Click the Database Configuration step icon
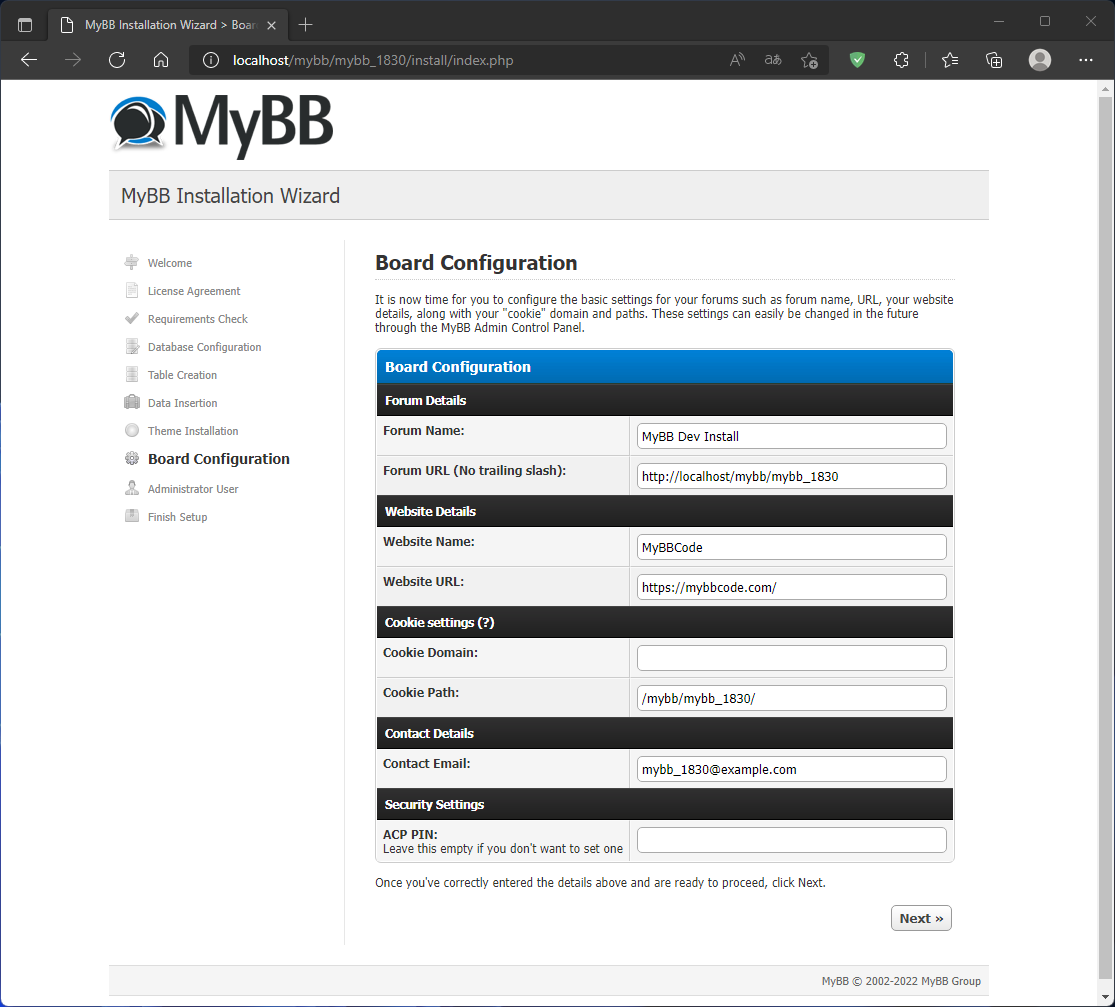This screenshot has height=1007, width=1115. coord(132,346)
